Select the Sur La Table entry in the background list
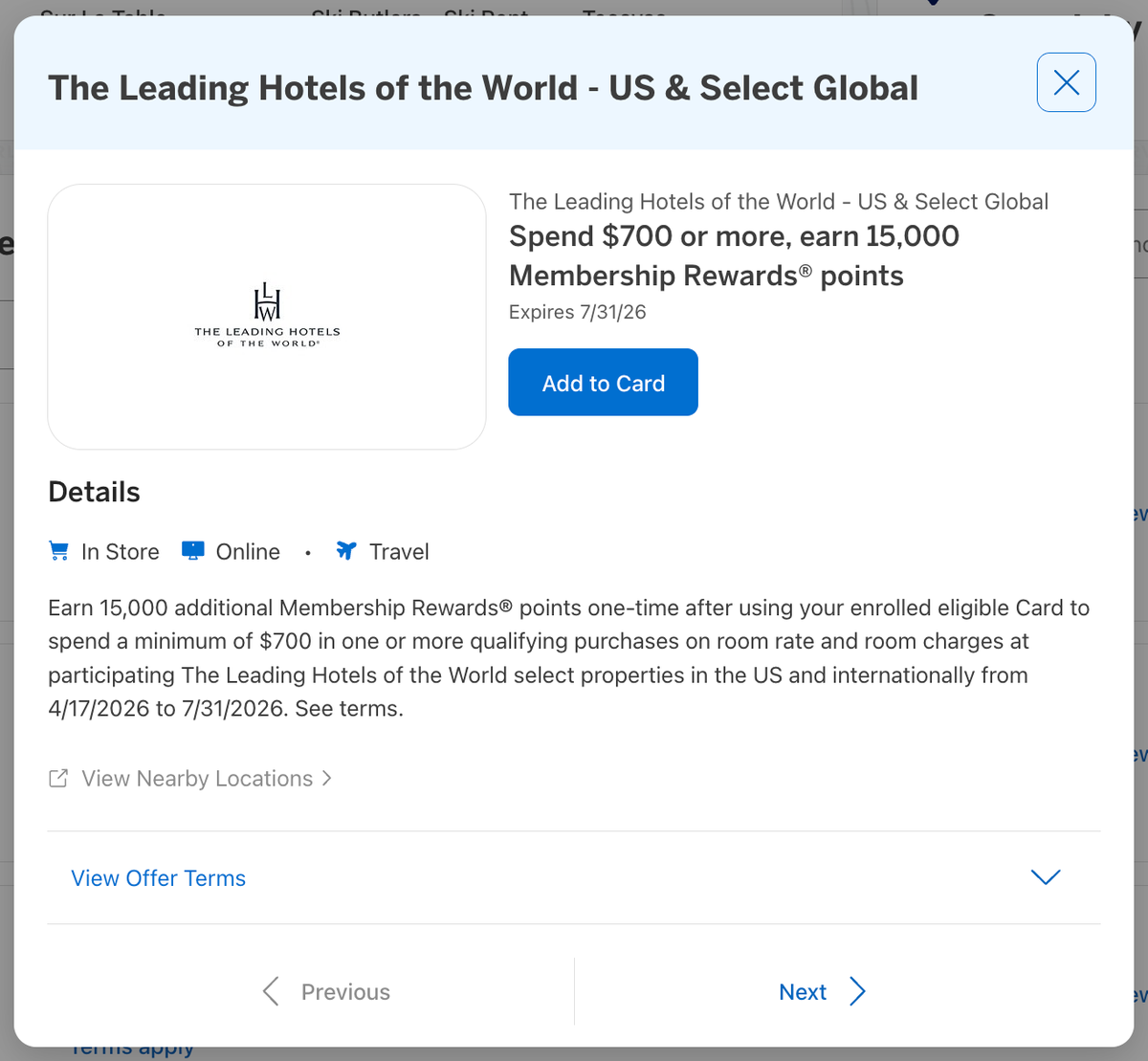Image resolution: width=1148 pixels, height=1061 pixels. click(101, 15)
